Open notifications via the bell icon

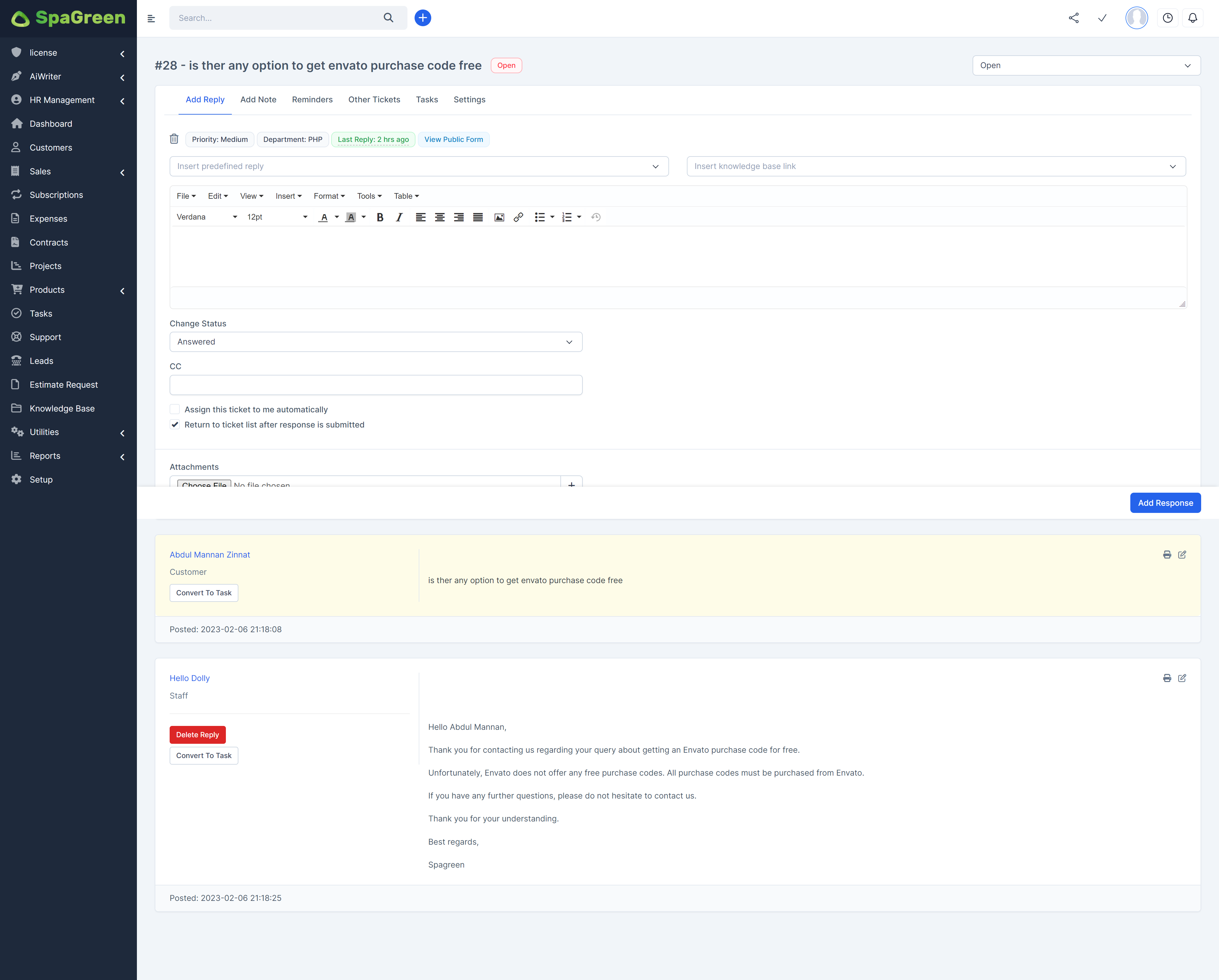point(1193,18)
